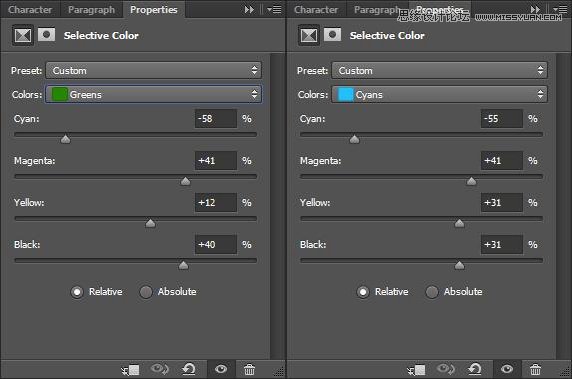Click Black slider handle in Greens panel
This screenshot has height=379, width=572.
coord(183,265)
